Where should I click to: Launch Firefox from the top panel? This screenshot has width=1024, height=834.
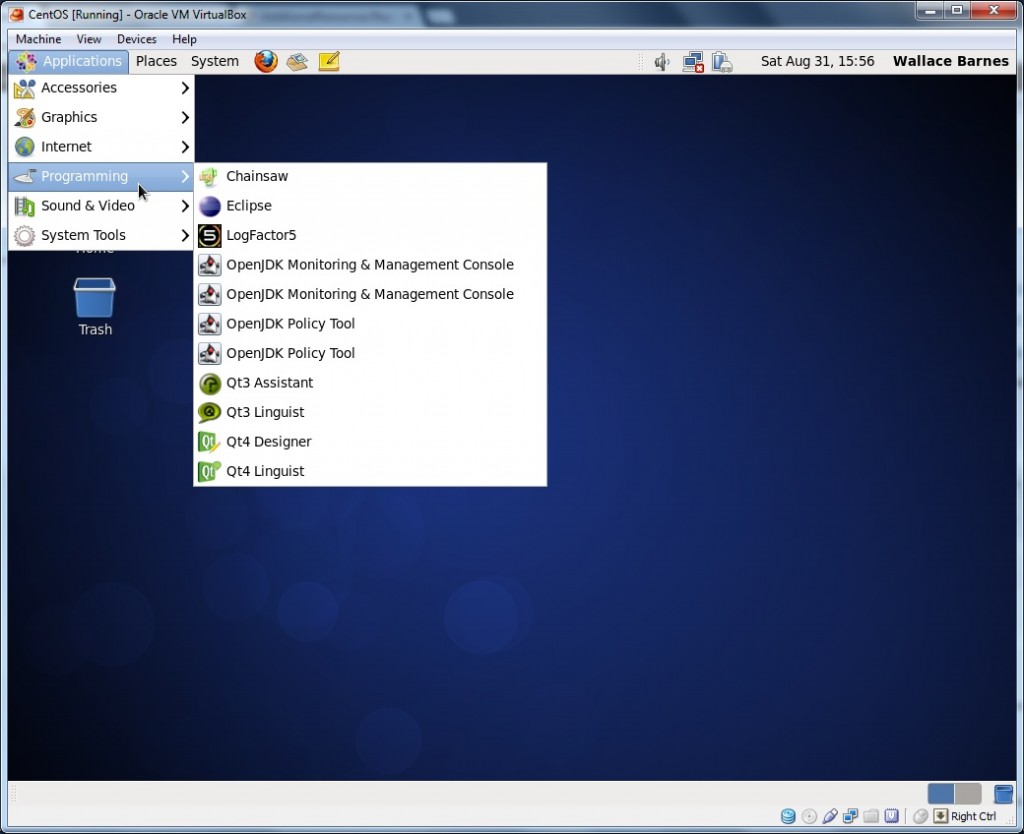(x=265, y=61)
